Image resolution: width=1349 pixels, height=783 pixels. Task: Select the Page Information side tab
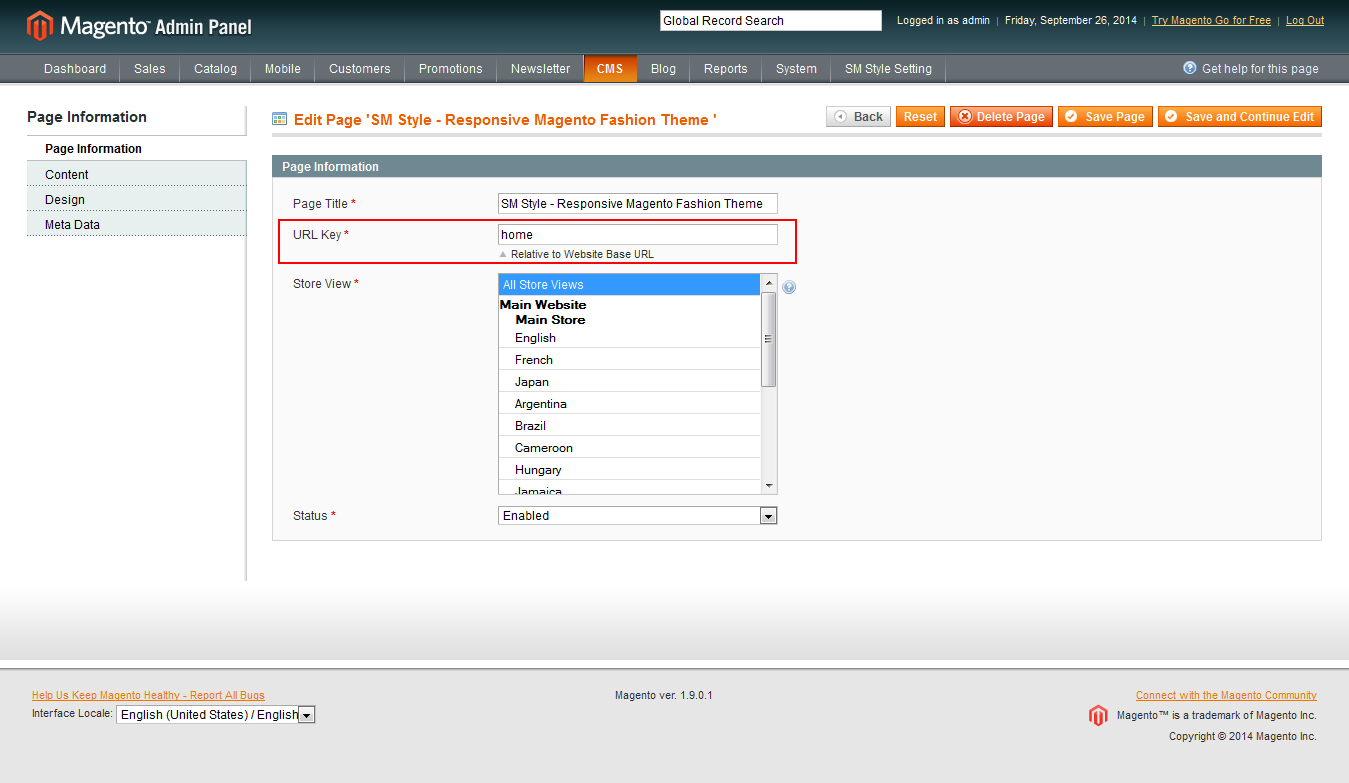[136, 149]
